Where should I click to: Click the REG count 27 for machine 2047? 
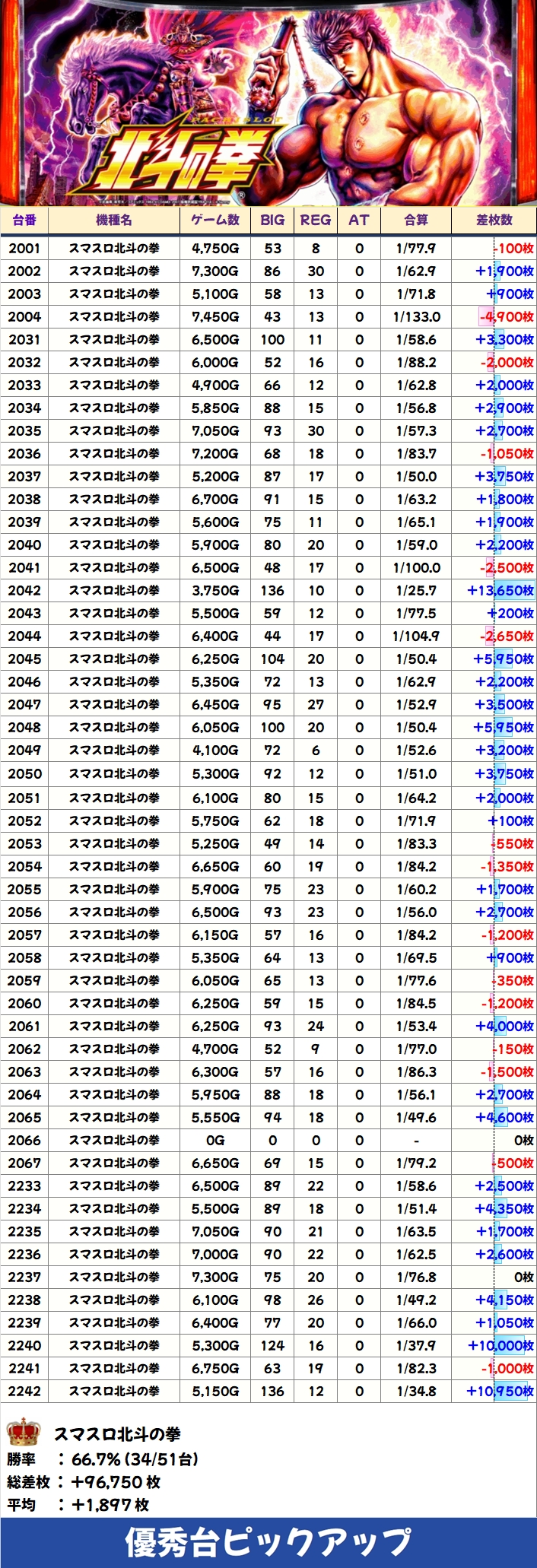pos(316,704)
